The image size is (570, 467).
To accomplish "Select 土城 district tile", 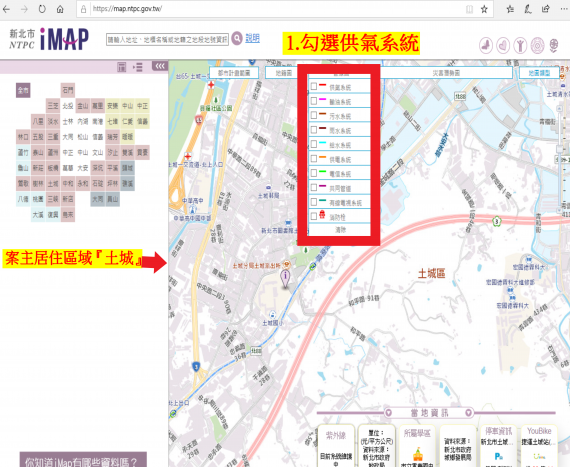I will (53, 184).
